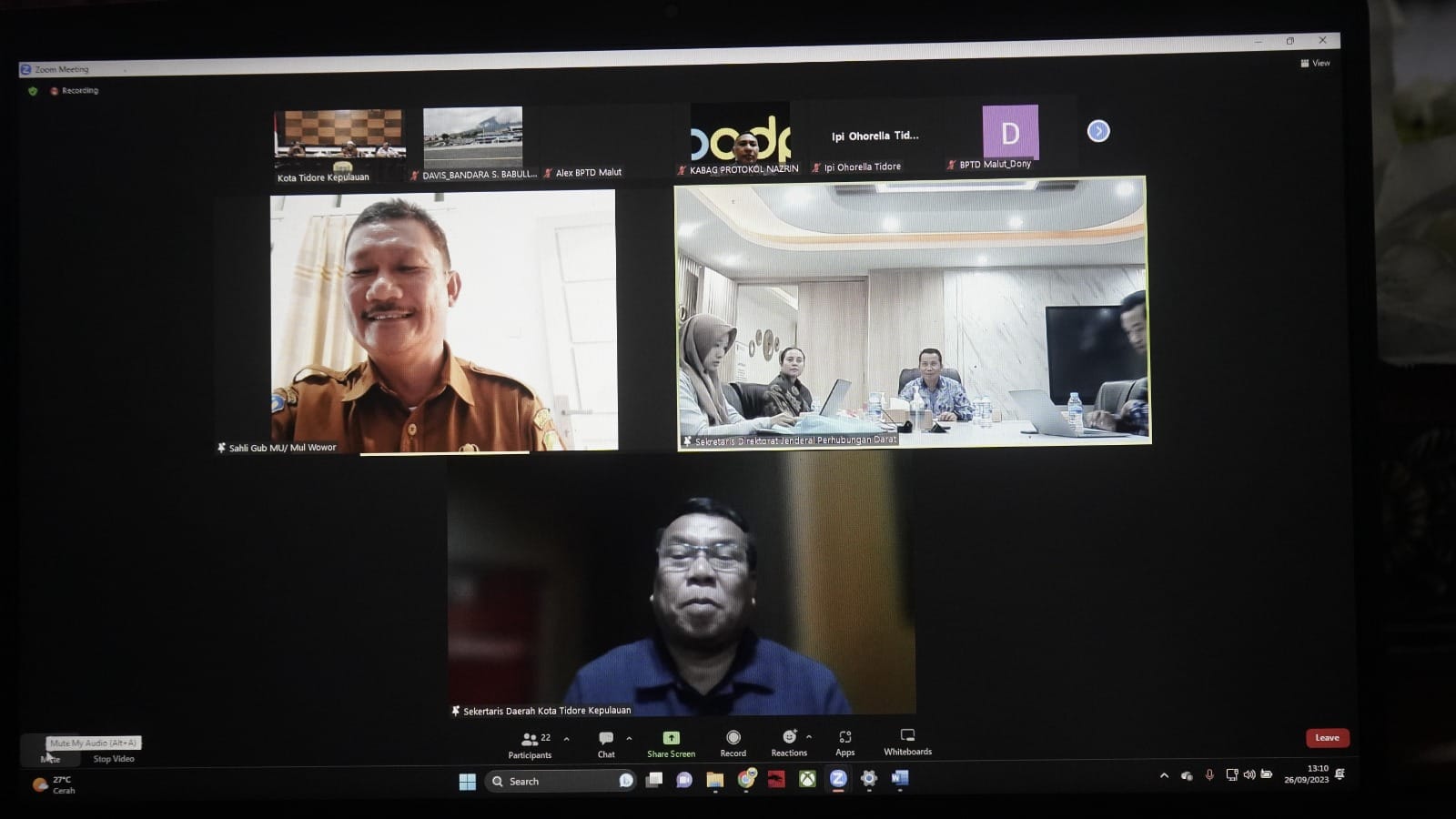This screenshot has width=1456, height=819.
Task: Select Sahli Gub MU/ Mul Wowor video
Action: [x=444, y=321]
